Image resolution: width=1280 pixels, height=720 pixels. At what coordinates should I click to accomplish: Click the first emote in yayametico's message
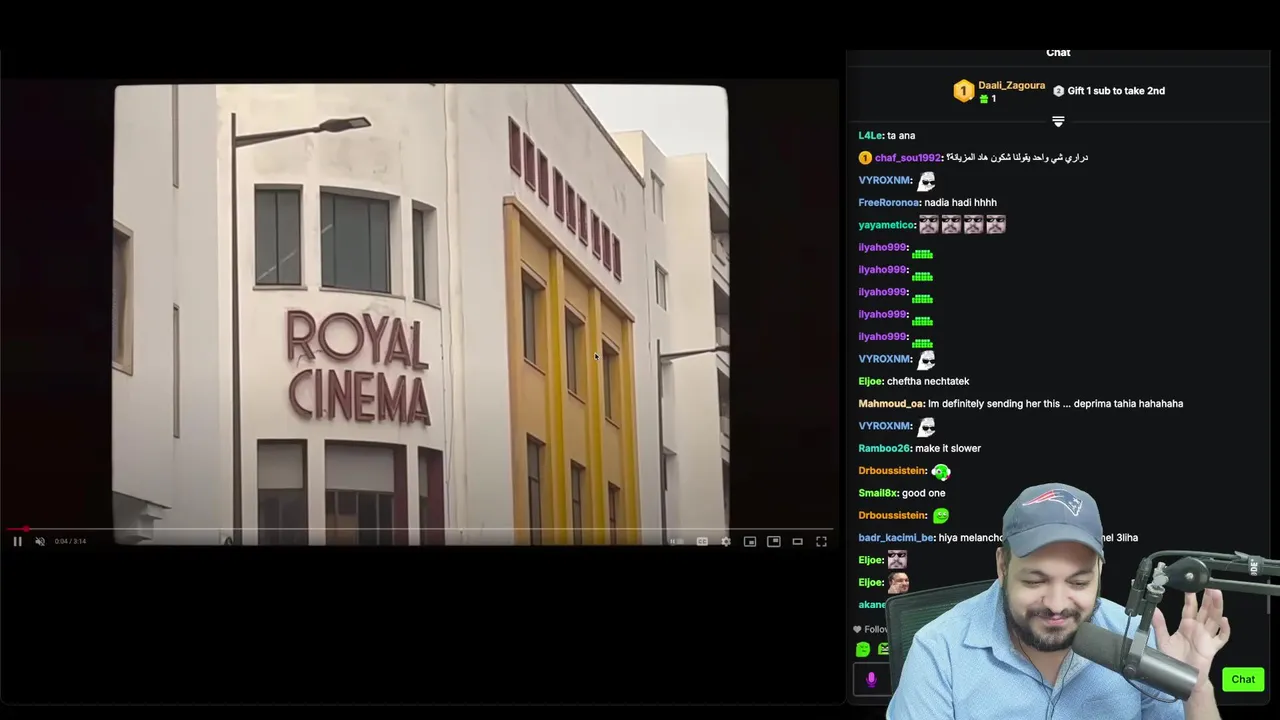[x=929, y=225]
